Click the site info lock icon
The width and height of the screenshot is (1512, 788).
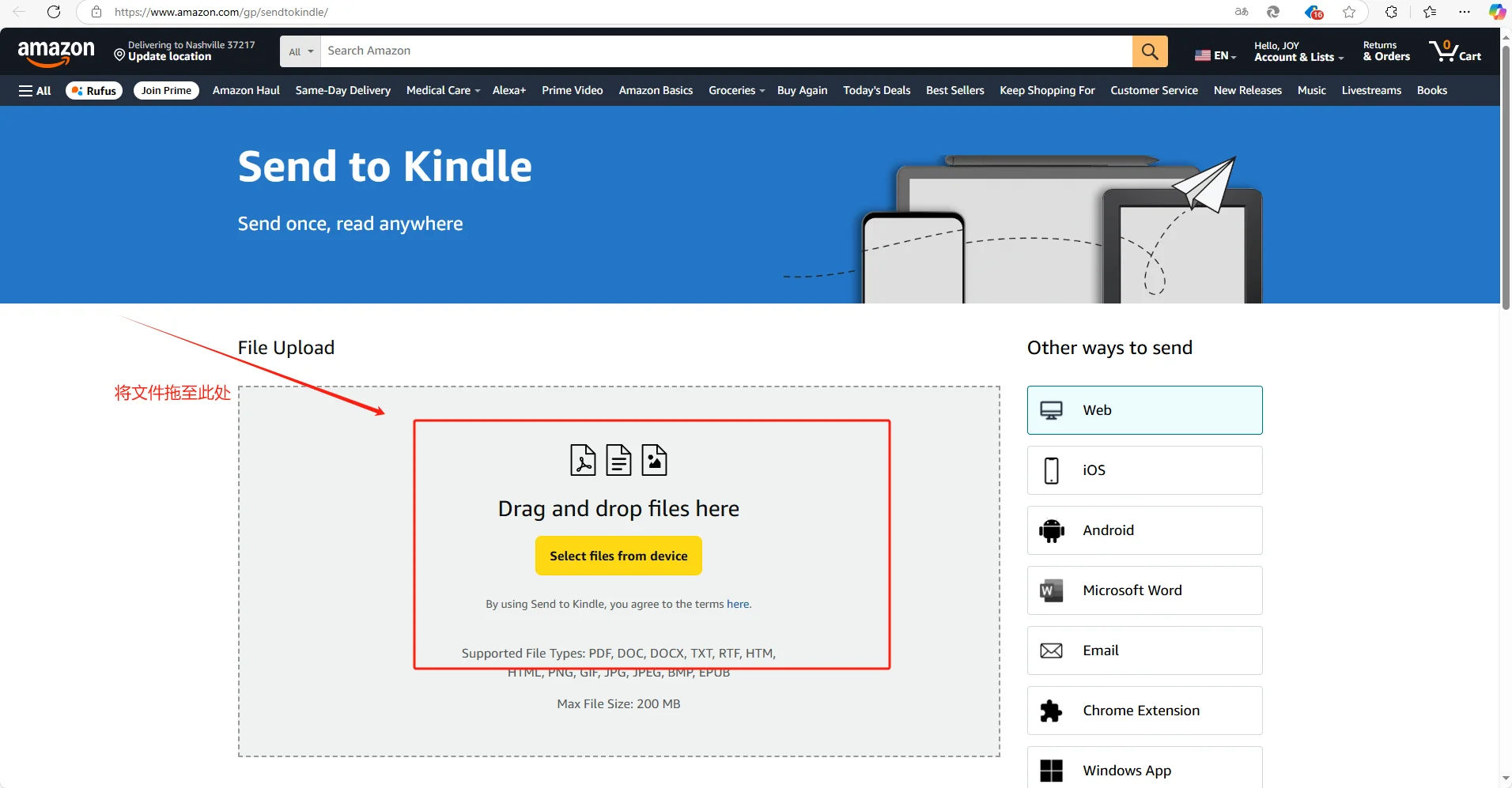96,12
